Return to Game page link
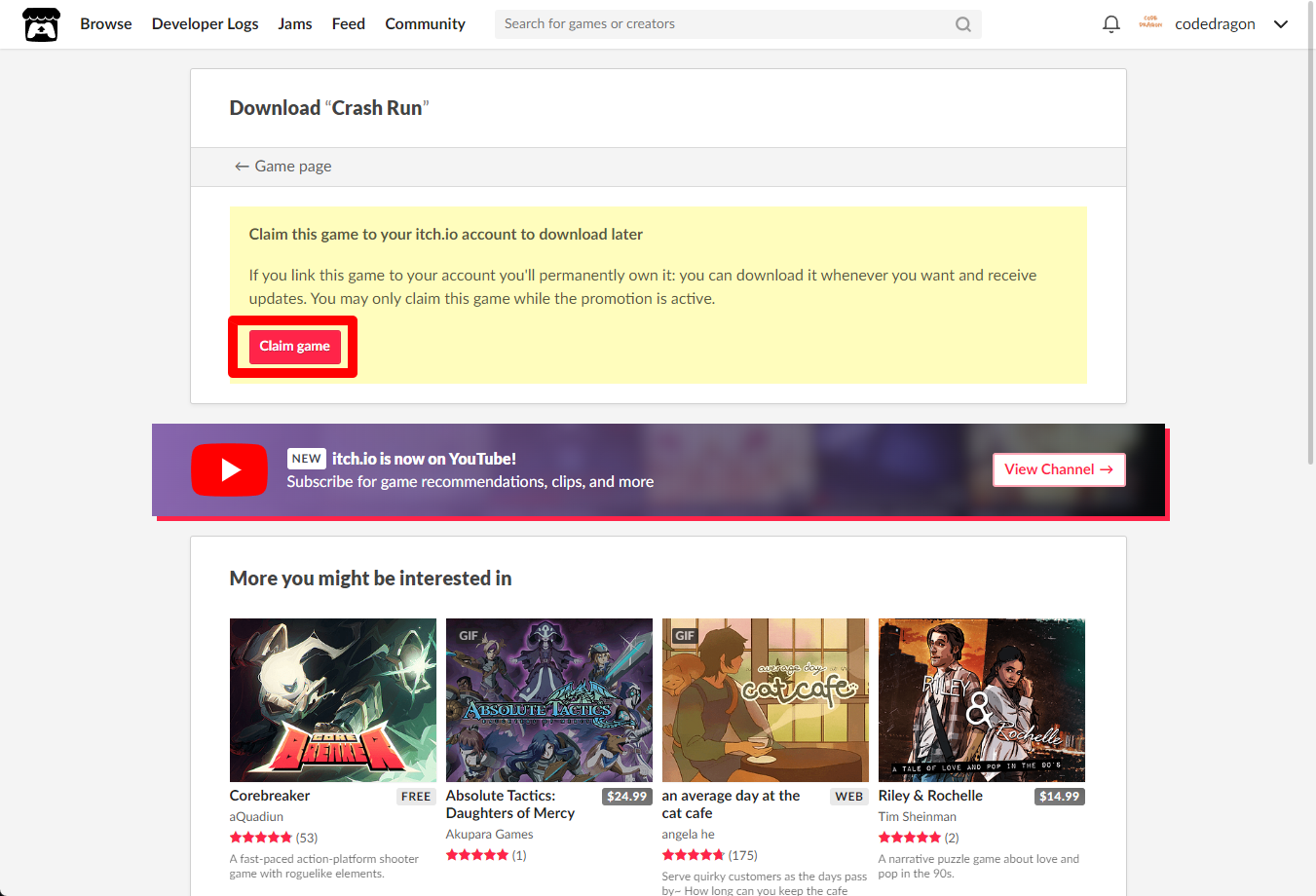Screen dimensions: 1316x896 [x=282, y=167]
